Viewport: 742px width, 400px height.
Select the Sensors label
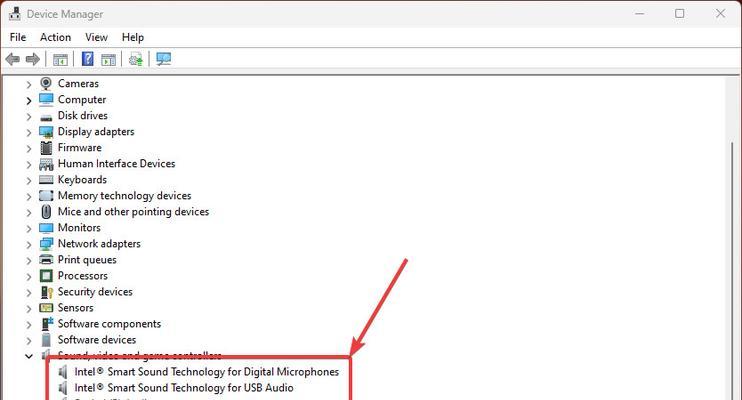click(x=76, y=308)
